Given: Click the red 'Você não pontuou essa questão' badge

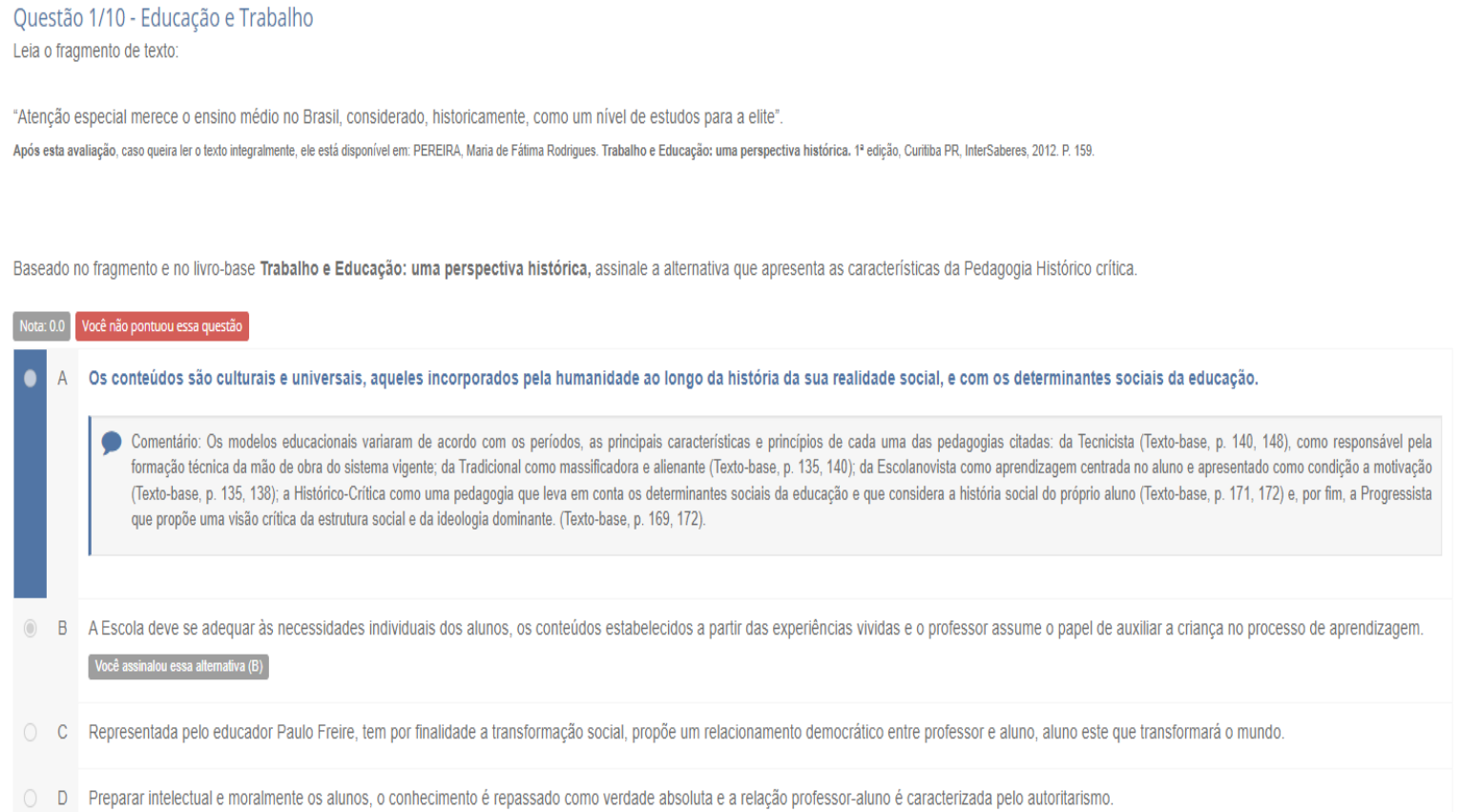Looking at the screenshot, I should [x=162, y=326].
